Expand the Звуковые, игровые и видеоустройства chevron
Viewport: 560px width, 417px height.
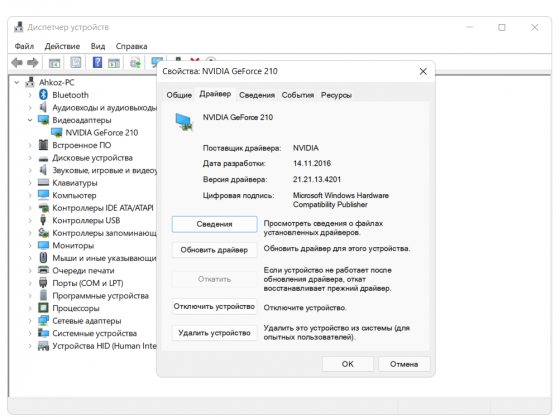tap(30, 170)
